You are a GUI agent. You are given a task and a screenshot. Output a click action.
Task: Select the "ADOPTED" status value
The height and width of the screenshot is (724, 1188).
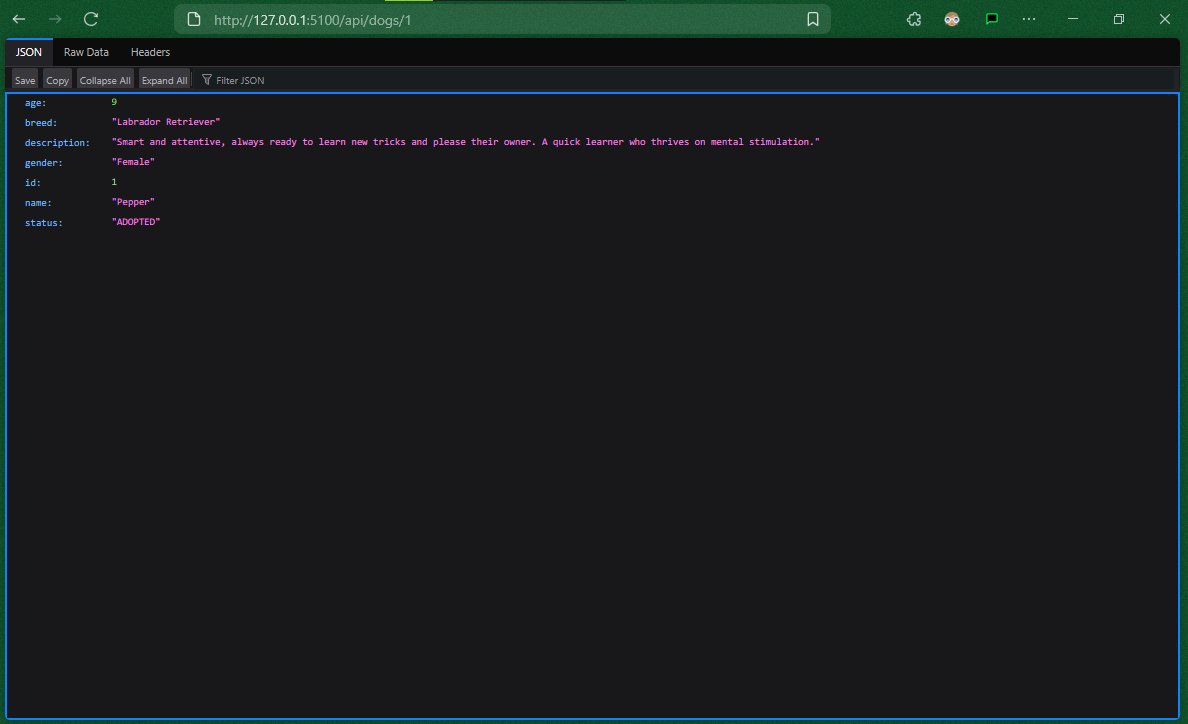[136, 222]
